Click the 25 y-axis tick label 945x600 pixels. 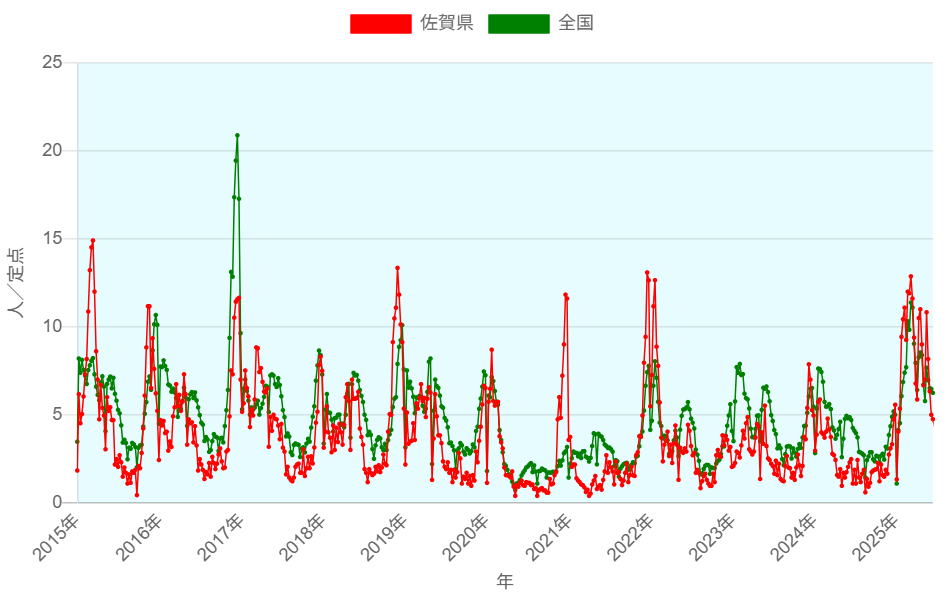click(52, 63)
